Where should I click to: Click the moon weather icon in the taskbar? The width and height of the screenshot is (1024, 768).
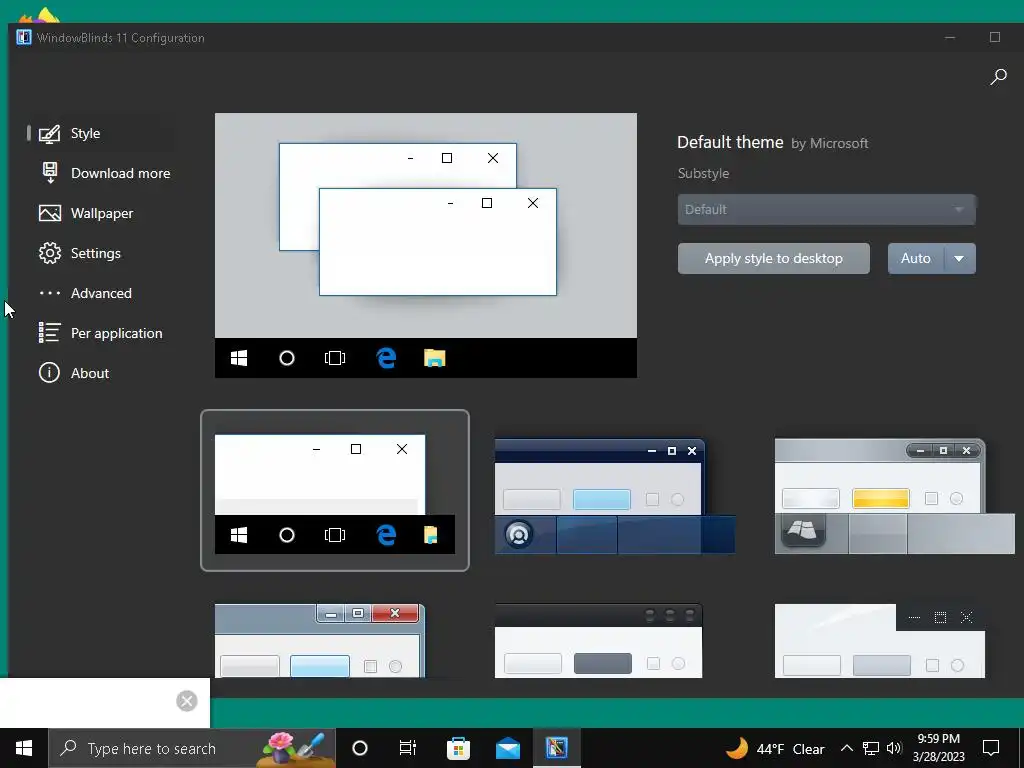[x=737, y=748]
